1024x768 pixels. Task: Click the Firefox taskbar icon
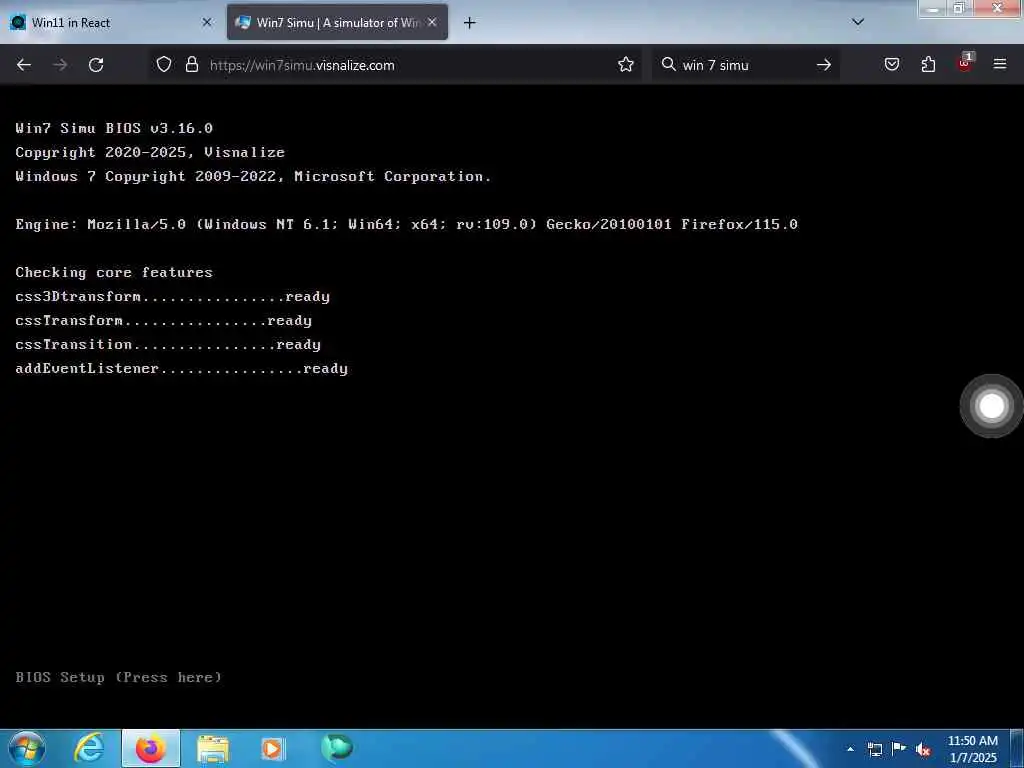click(x=151, y=748)
